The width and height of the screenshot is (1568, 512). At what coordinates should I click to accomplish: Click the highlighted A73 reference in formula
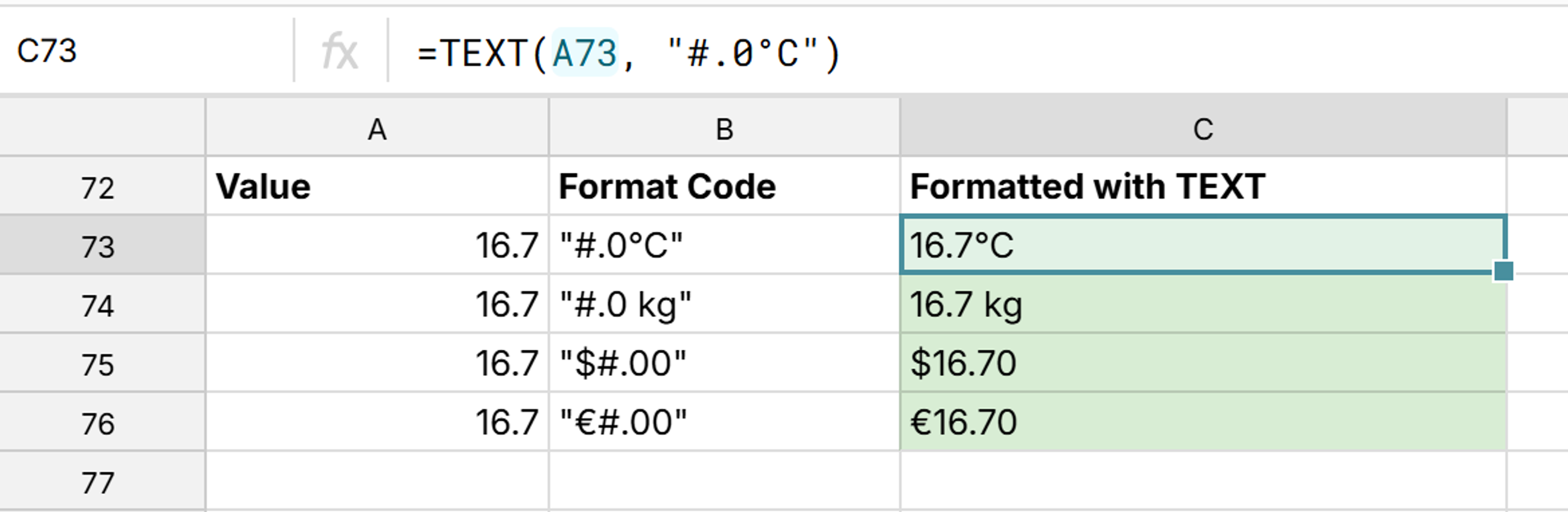(586, 51)
